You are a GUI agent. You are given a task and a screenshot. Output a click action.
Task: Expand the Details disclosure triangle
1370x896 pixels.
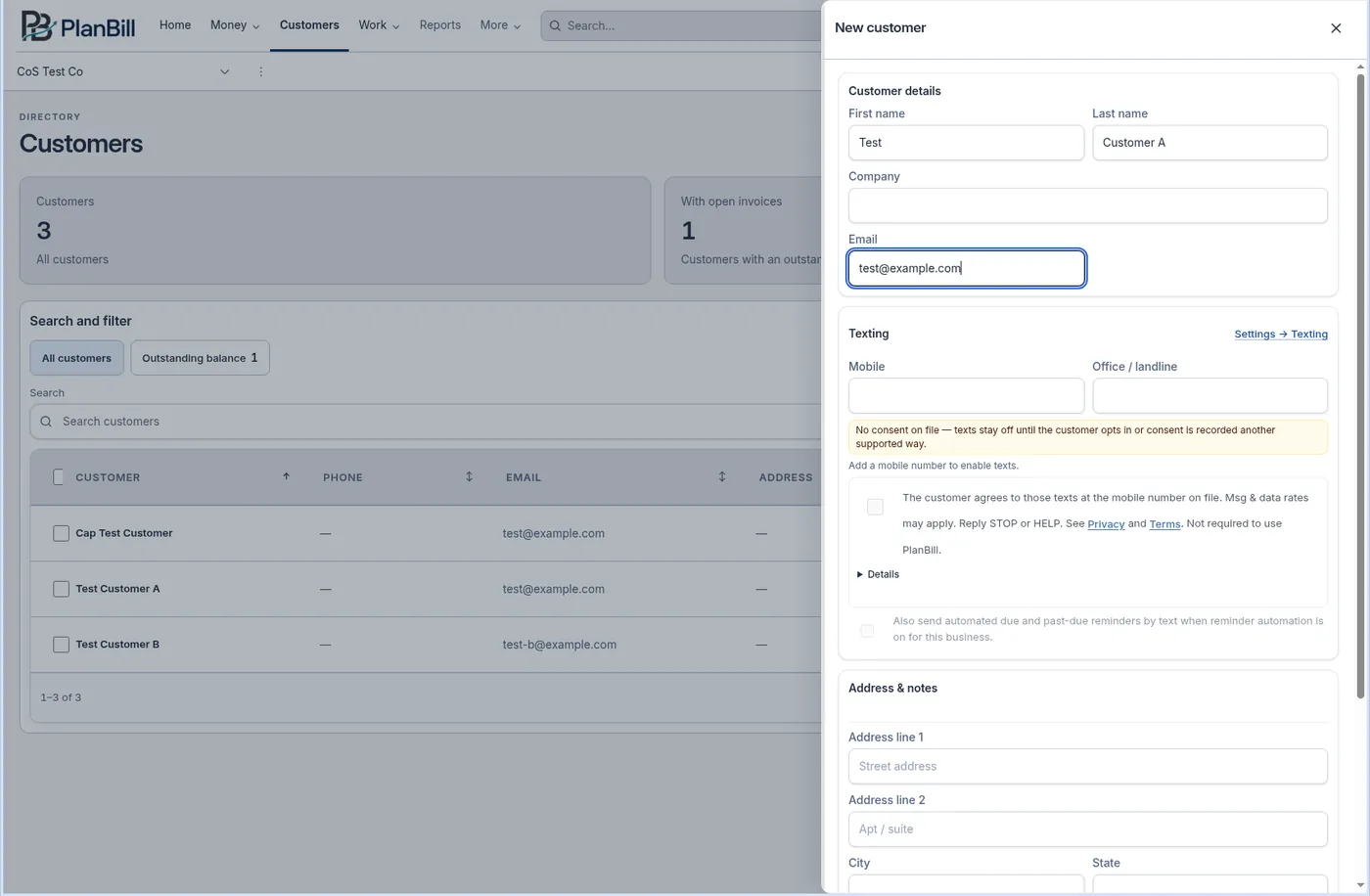[860, 574]
